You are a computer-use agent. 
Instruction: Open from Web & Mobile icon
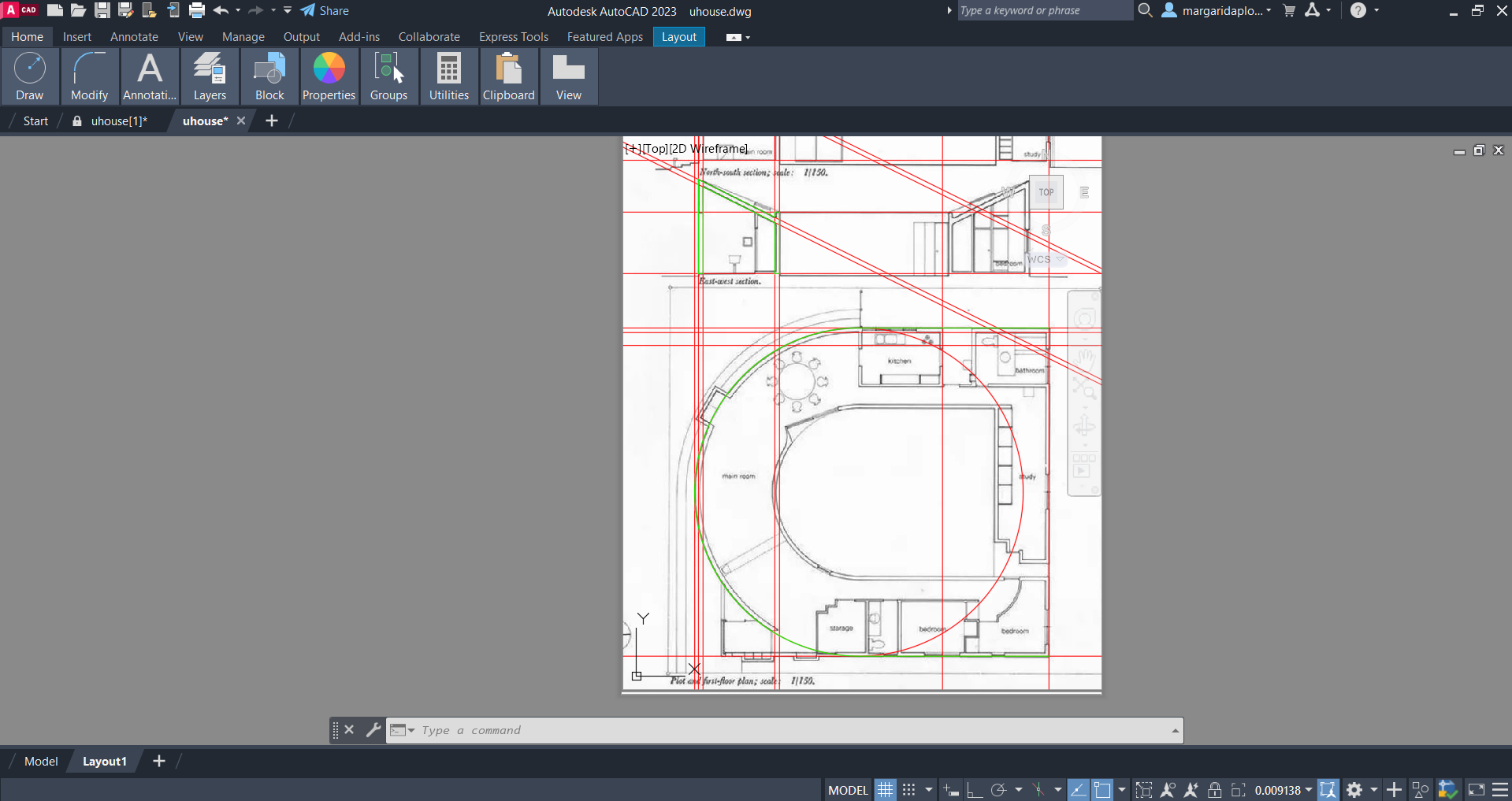[149, 10]
